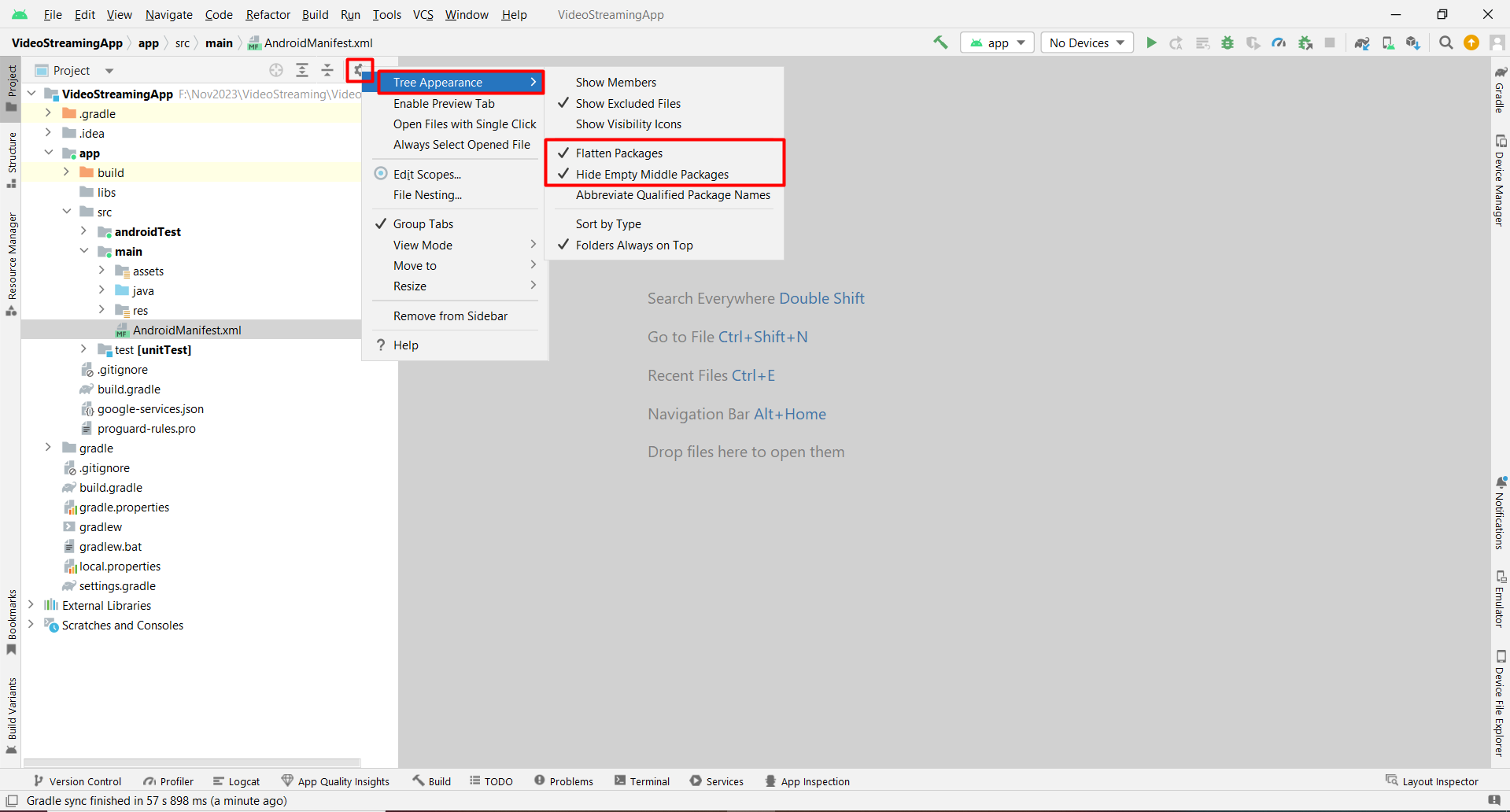The image size is (1510, 812).
Task: Click Select Opened File target icon
Action: click(x=276, y=70)
